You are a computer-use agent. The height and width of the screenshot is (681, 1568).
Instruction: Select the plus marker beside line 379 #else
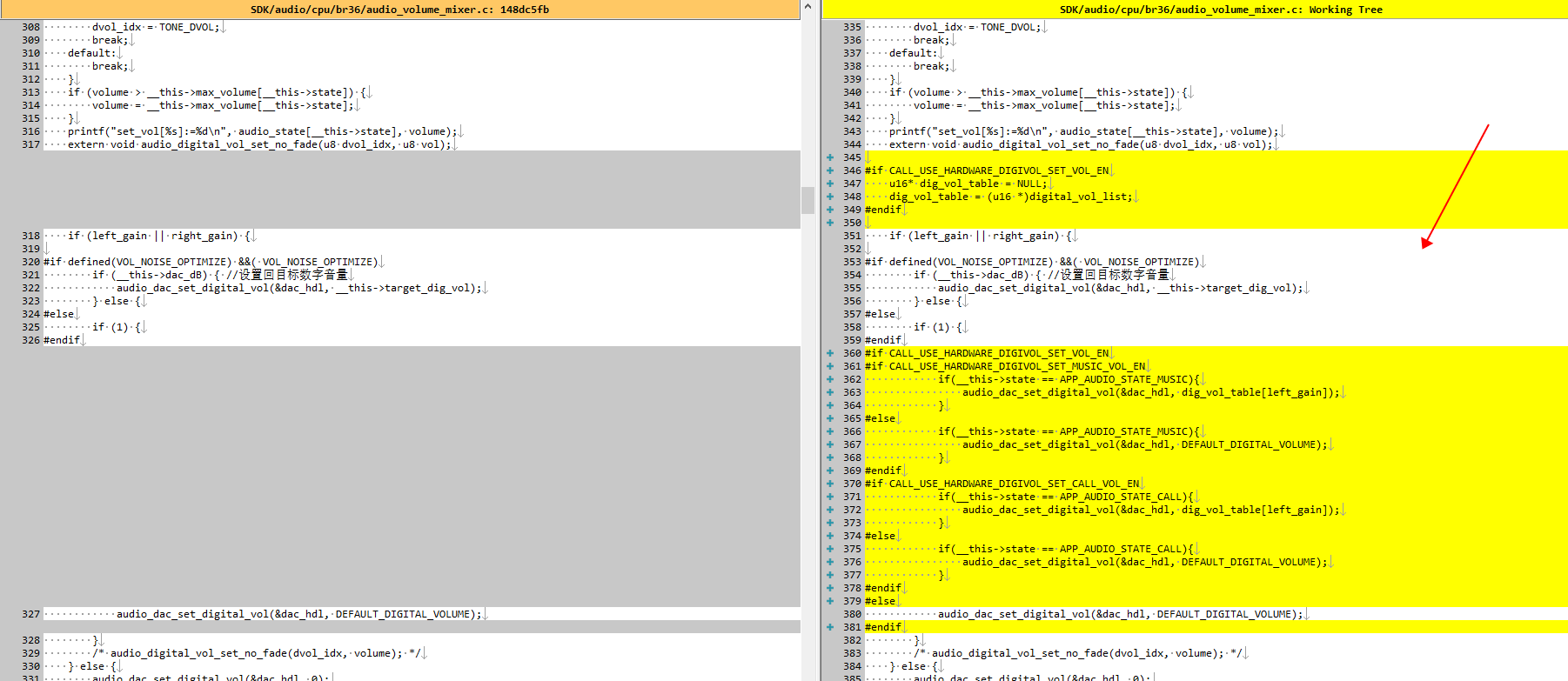[x=830, y=601]
